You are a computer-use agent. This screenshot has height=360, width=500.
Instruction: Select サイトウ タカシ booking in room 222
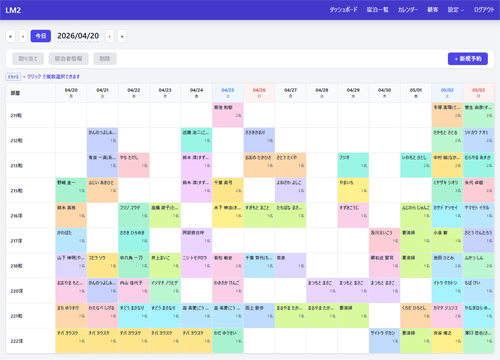point(384,340)
